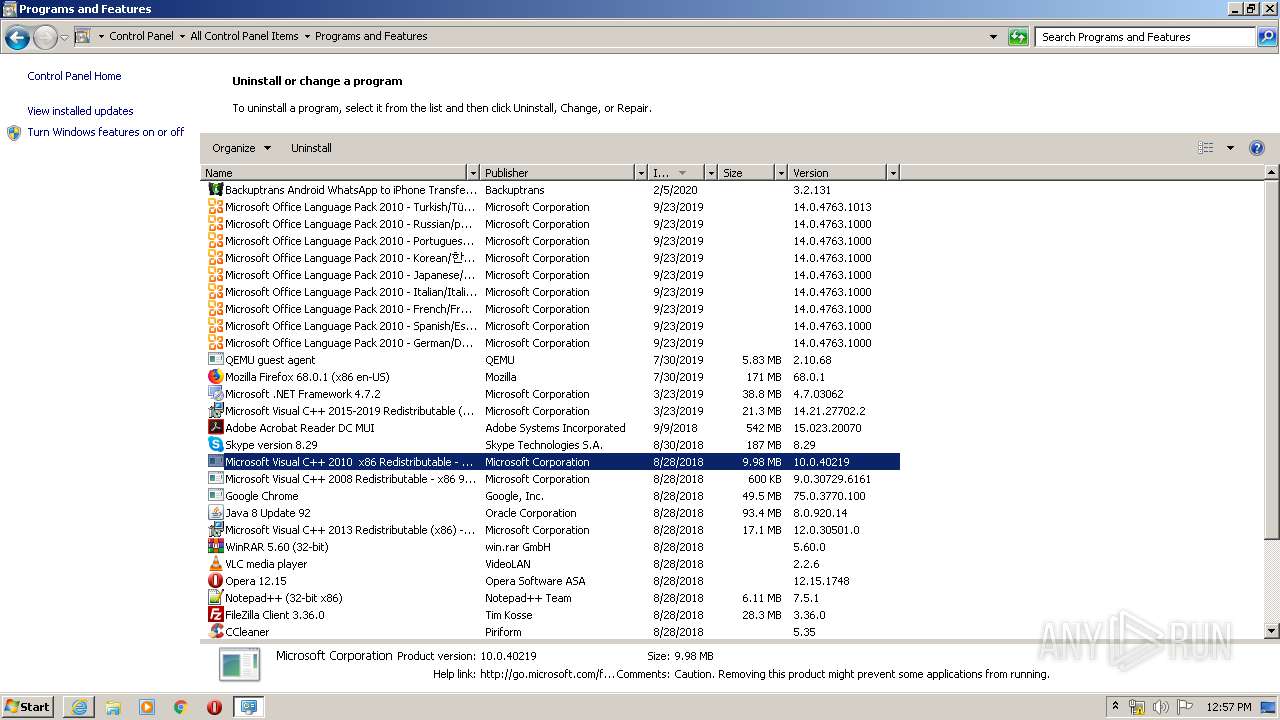Click the FileZilla Client 3.36.0 icon
The height and width of the screenshot is (720, 1280).
pyautogui.click(x=215, y=615)
